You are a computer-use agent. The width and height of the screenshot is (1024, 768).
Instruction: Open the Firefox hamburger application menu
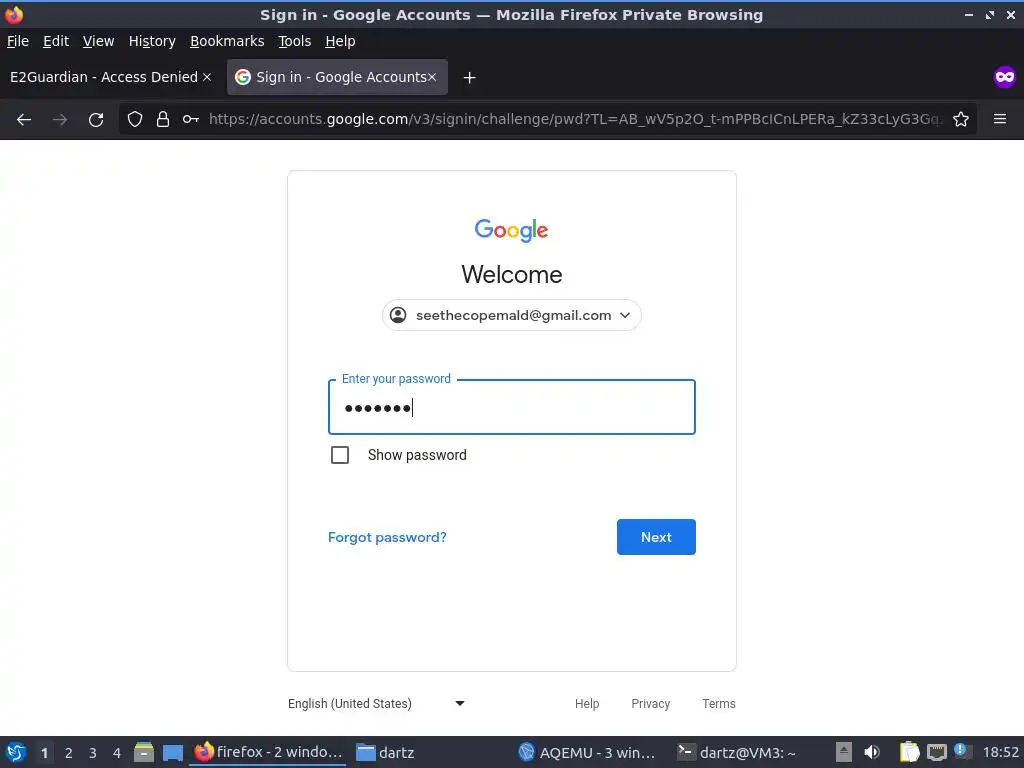(x=1000, y=119)
